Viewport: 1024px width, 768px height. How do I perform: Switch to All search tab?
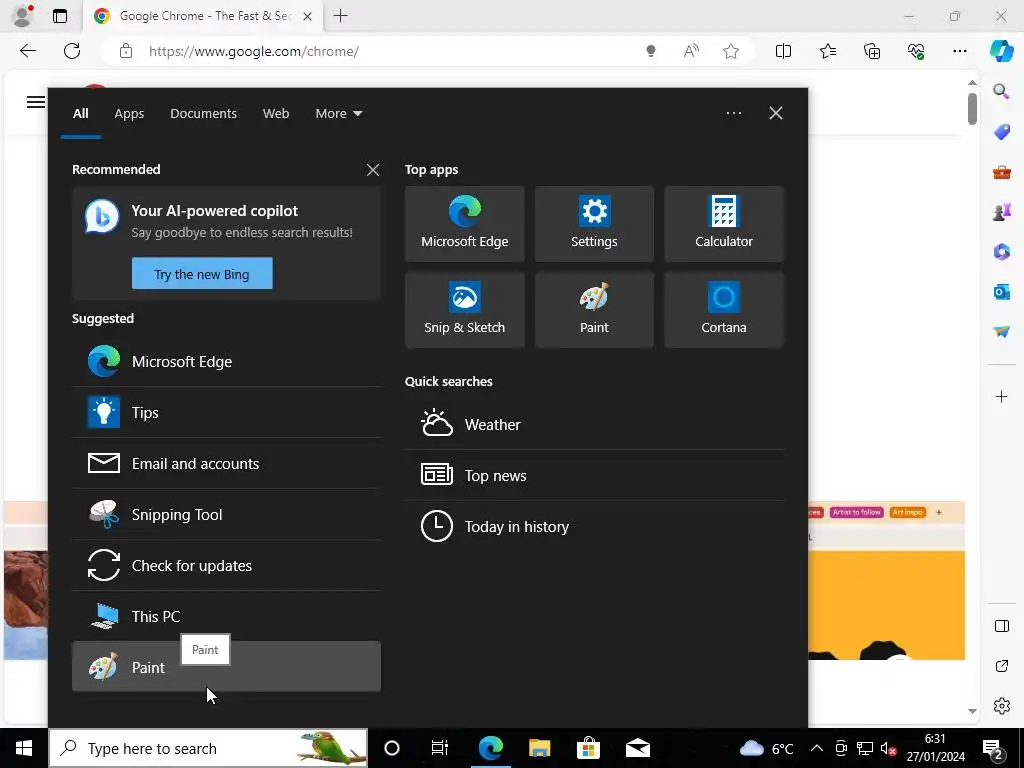pos(80,114)
